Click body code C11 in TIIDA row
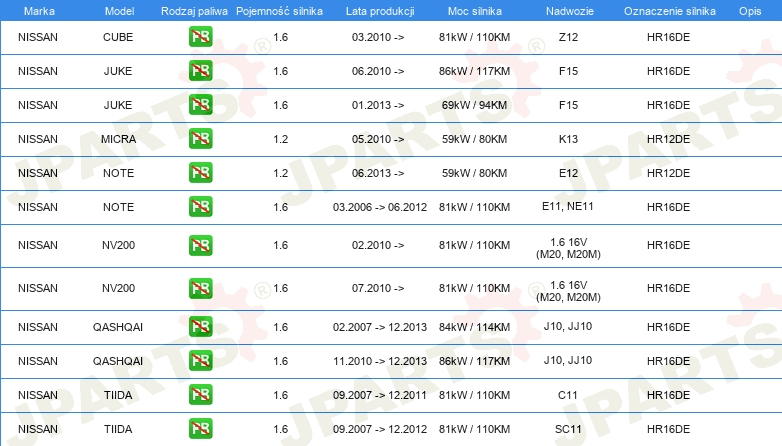Image resolution: width=782 pixels, height=446 pixels. 568,395
